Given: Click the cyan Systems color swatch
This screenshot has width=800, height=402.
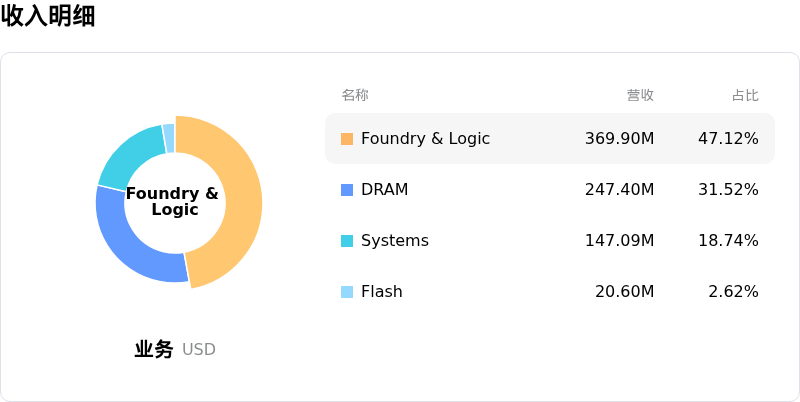Looking at the screenshot, I should tap(347, 241).
